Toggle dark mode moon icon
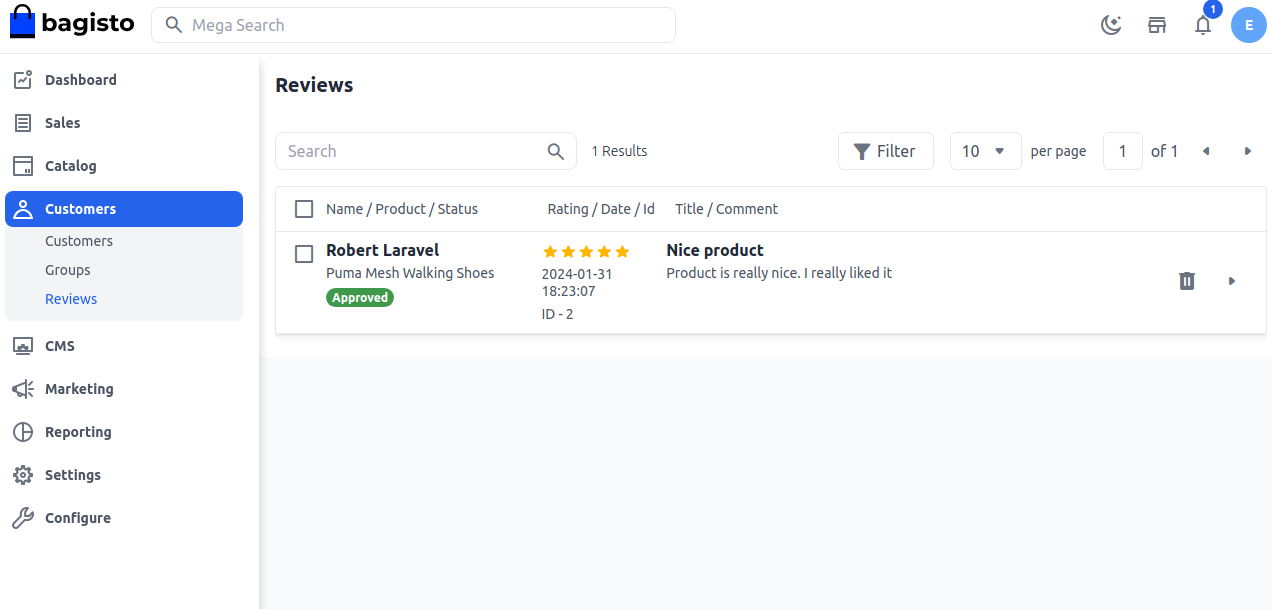This screenshot has height=609, width=1272. 1111,25
